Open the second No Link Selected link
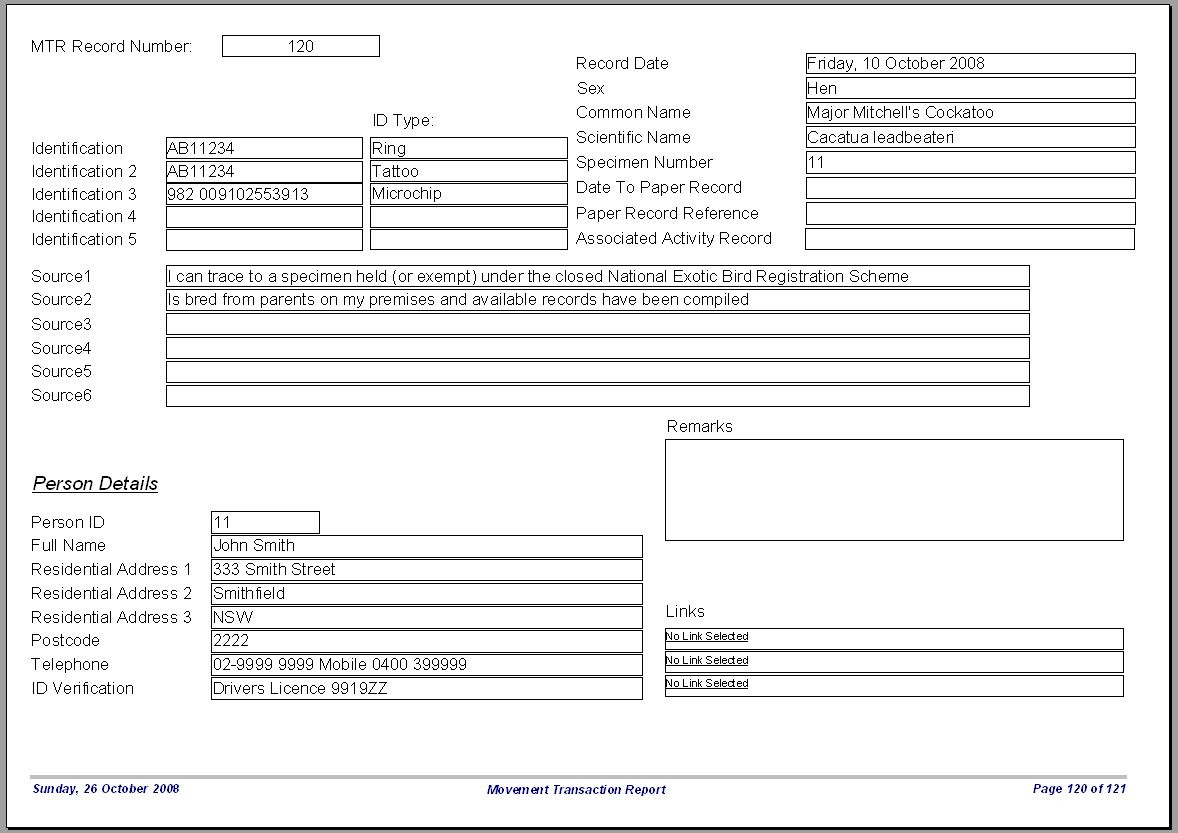This screenshot has height=833, width=1178. point(707,660)
